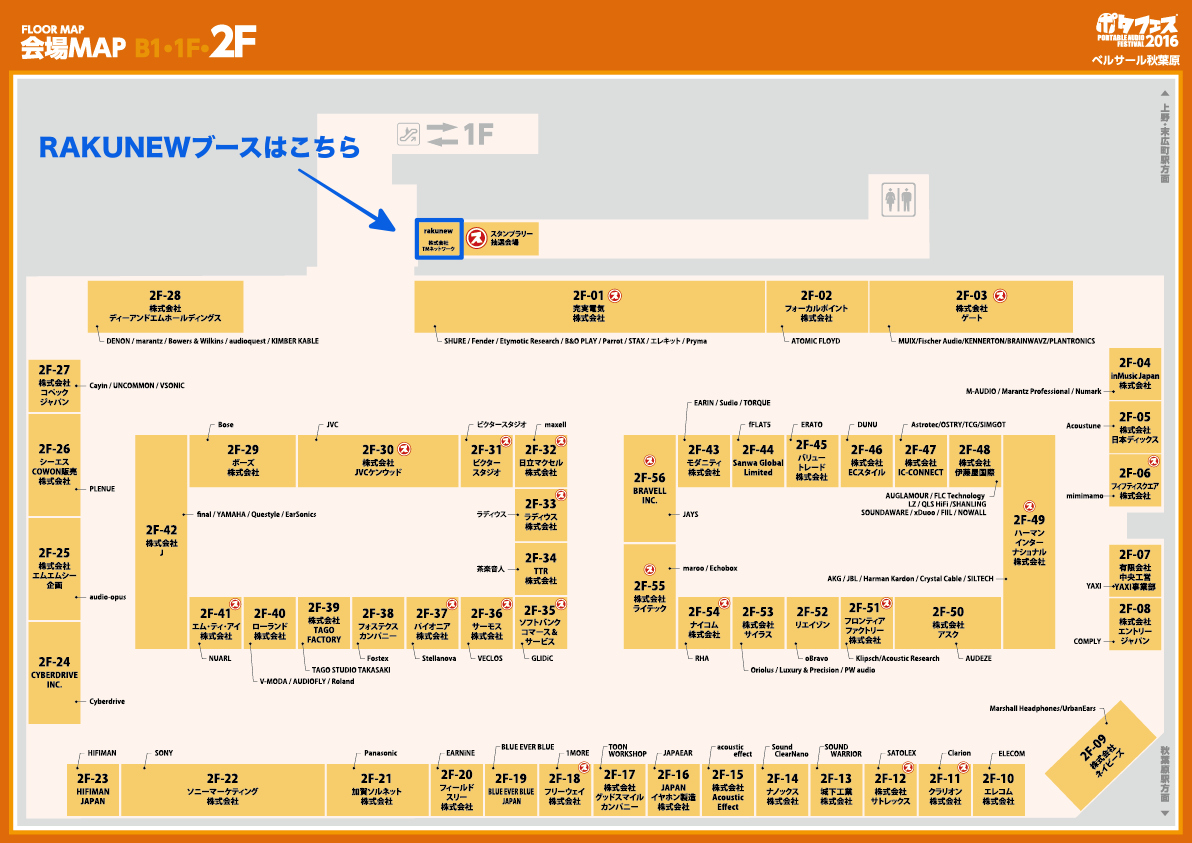
Task: Click the down arrow below 秋葉原駅方面
Action: [x=1164, y=813]
